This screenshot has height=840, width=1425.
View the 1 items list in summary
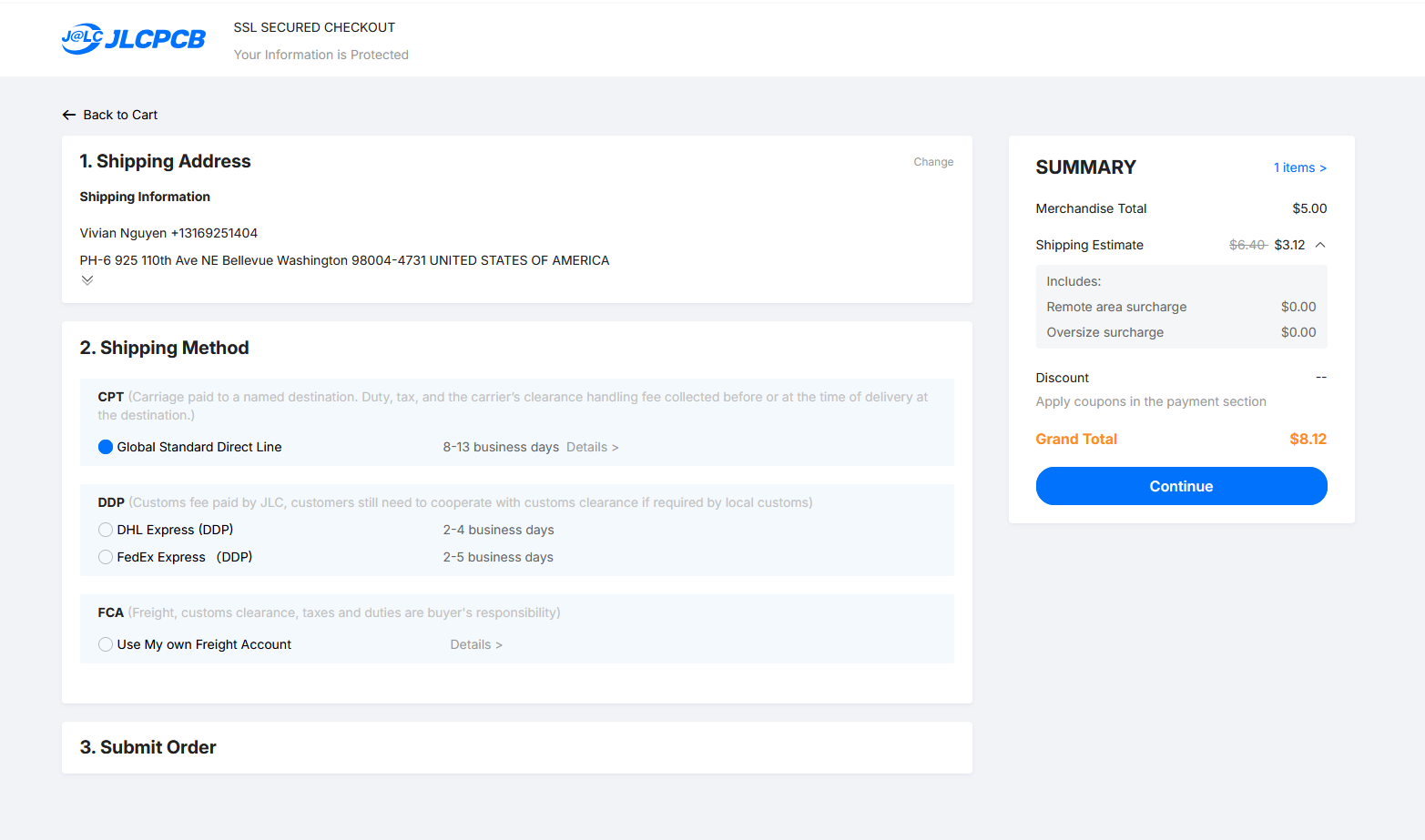(x=1299, y=167)
